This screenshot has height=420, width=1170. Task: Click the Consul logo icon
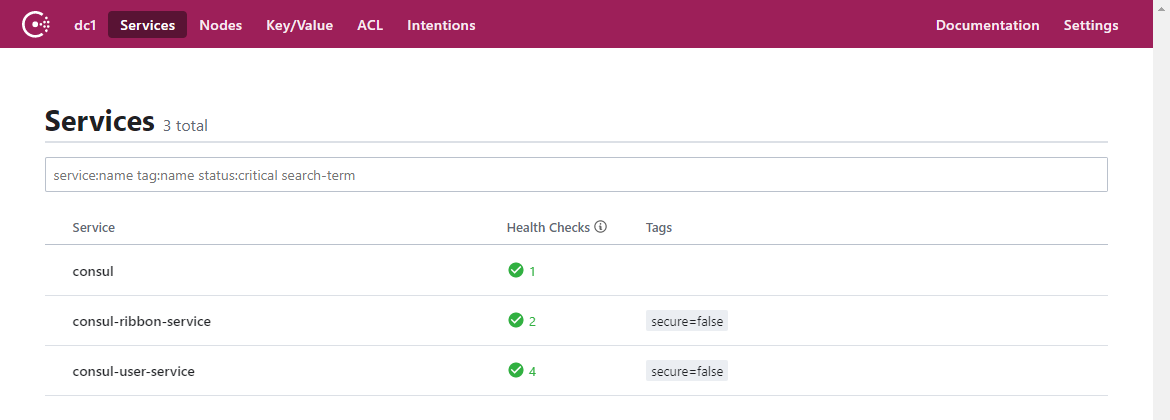(37, 25)
